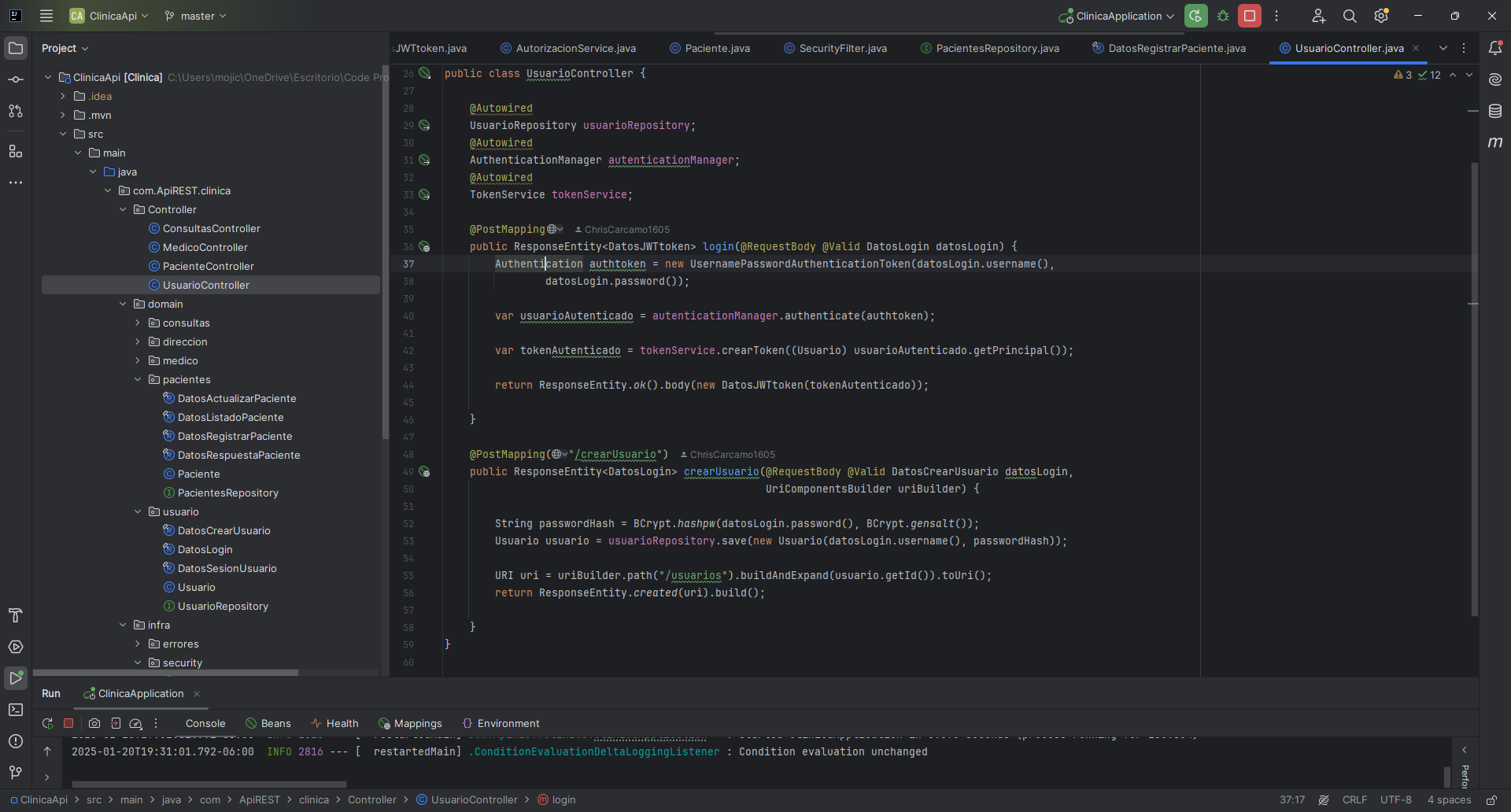Close the ClinicaApplication run tab

coord(197,693)
